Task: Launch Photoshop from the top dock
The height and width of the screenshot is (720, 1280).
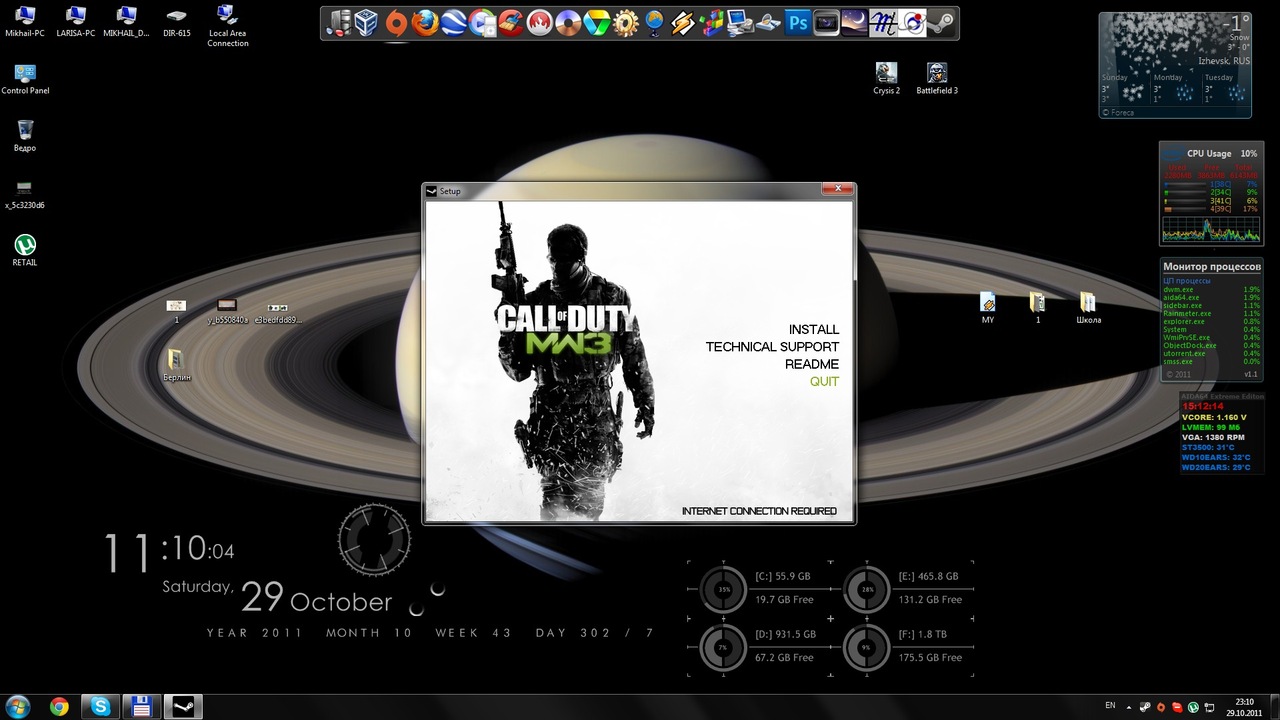Action: 797,23
